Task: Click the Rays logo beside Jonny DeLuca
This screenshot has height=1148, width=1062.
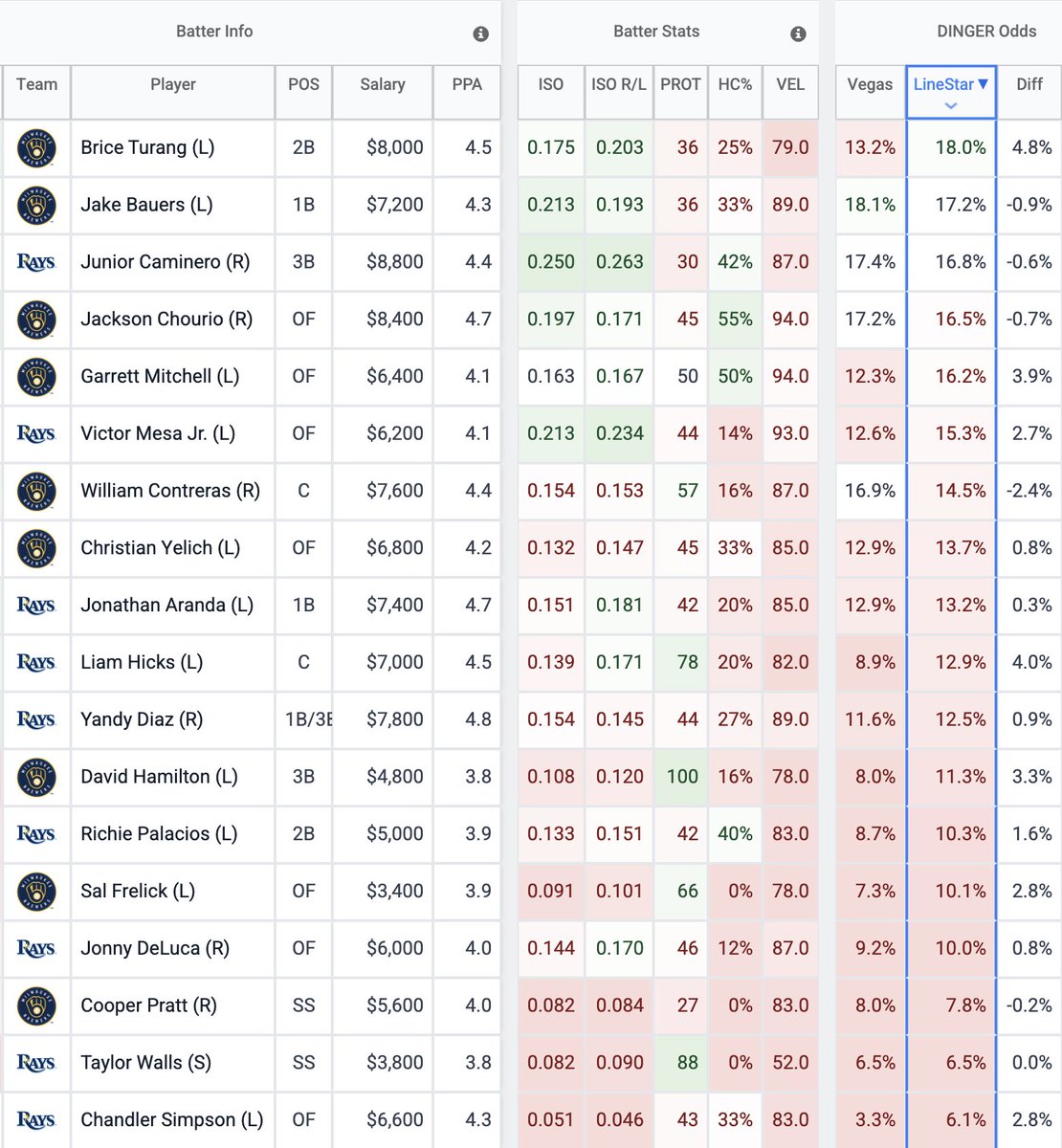Action: point(36,948)
